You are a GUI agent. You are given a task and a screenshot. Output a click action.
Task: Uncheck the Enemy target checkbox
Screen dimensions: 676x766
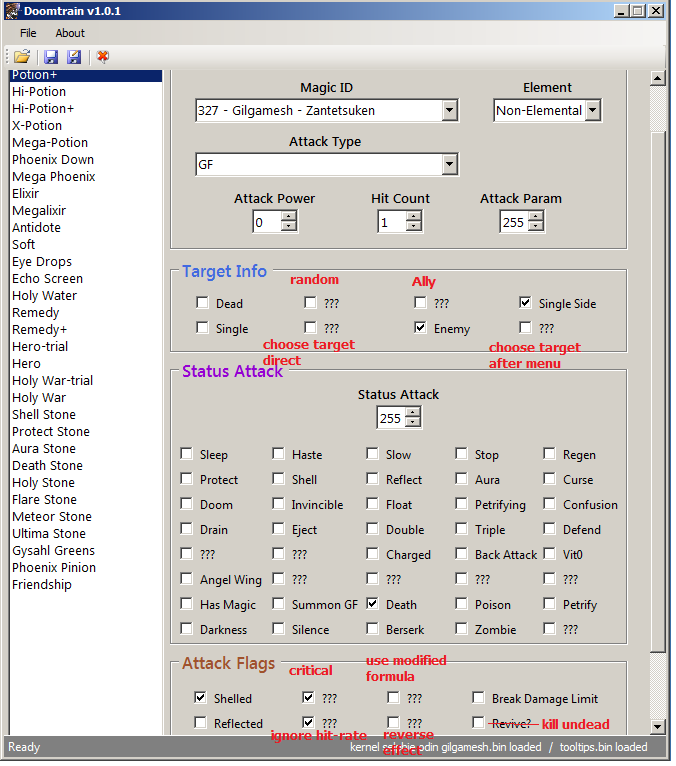point(420,328)
